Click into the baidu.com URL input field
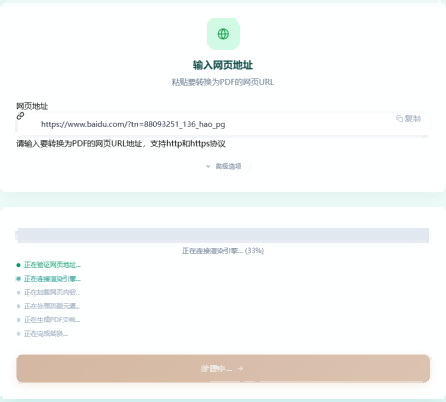 [222, 124]
